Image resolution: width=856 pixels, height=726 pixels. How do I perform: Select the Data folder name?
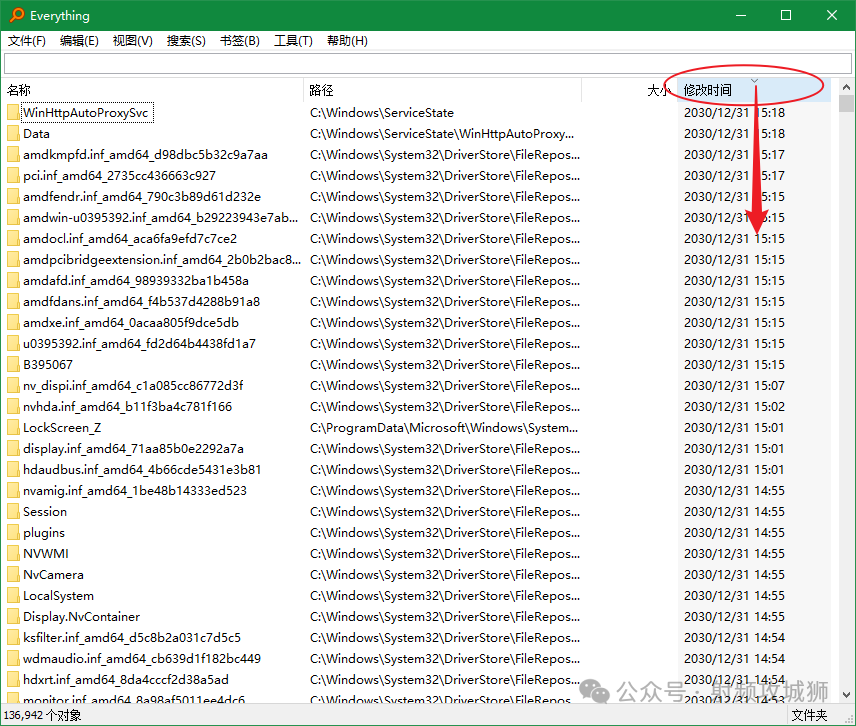[x=36, y=134]
